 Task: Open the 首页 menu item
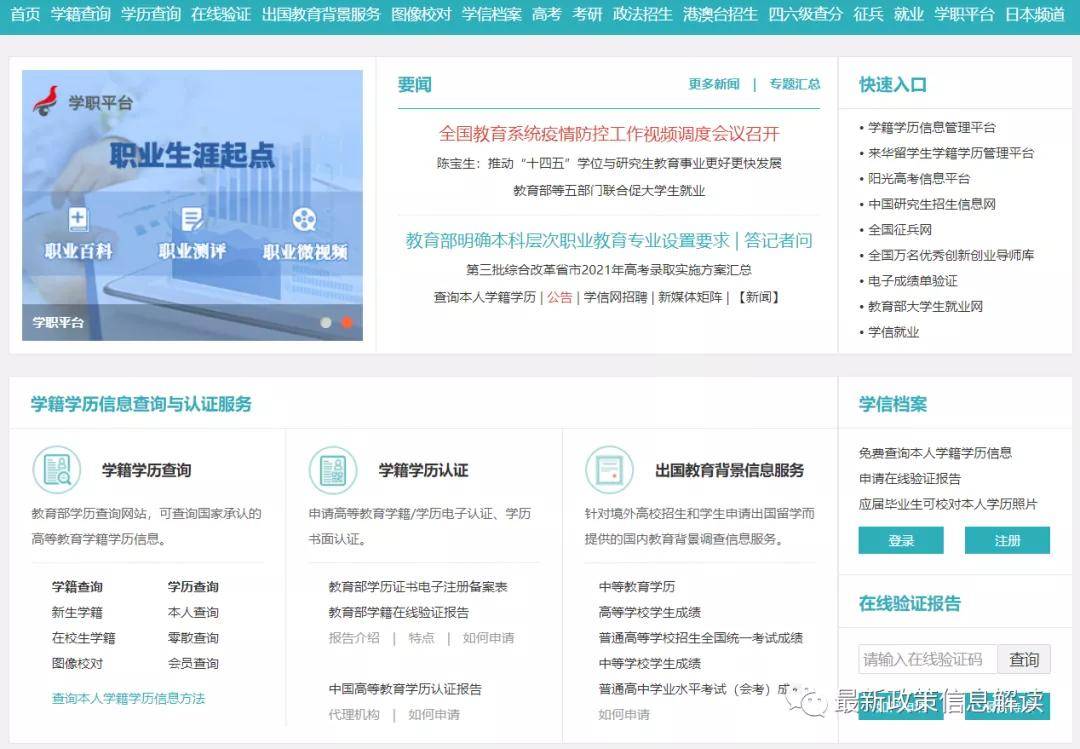pos(23,16)
